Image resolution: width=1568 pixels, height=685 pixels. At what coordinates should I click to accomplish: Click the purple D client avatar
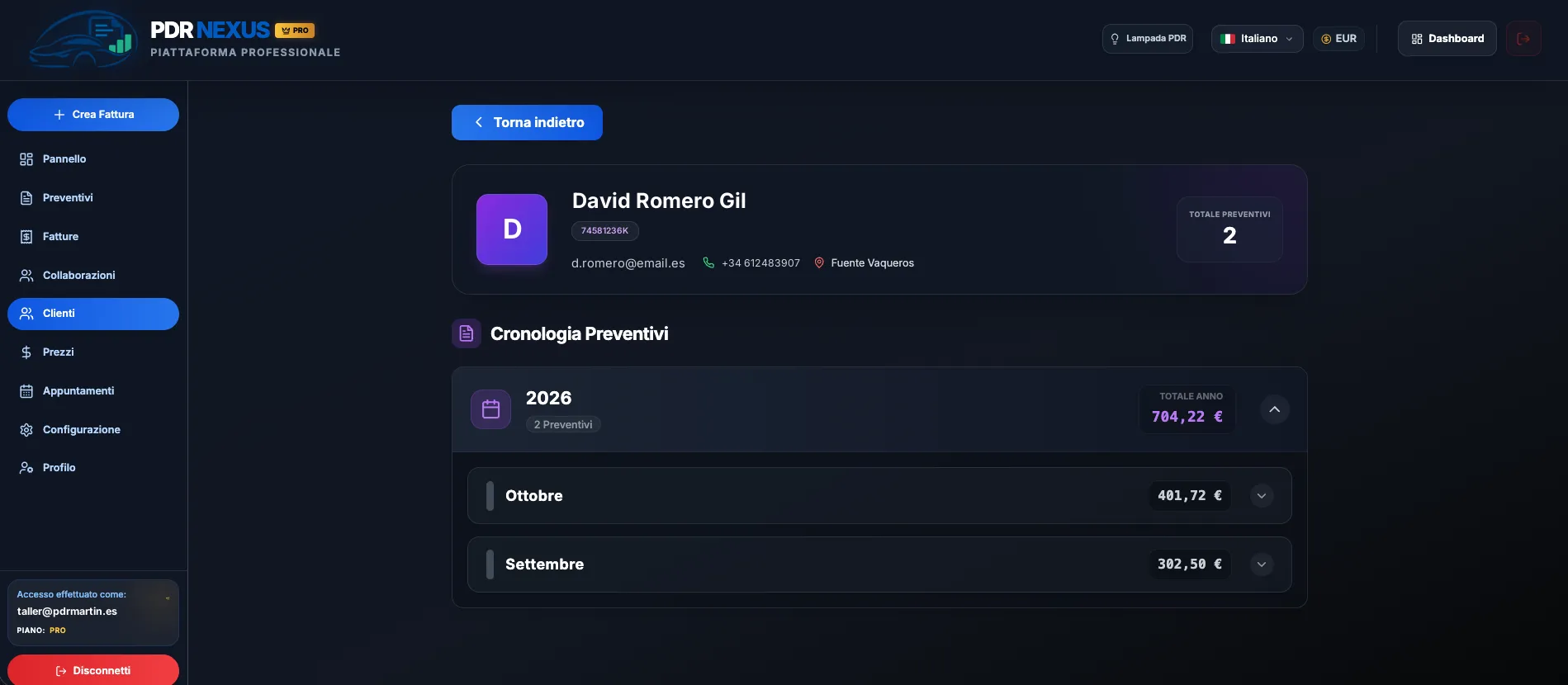pos(512,229)
